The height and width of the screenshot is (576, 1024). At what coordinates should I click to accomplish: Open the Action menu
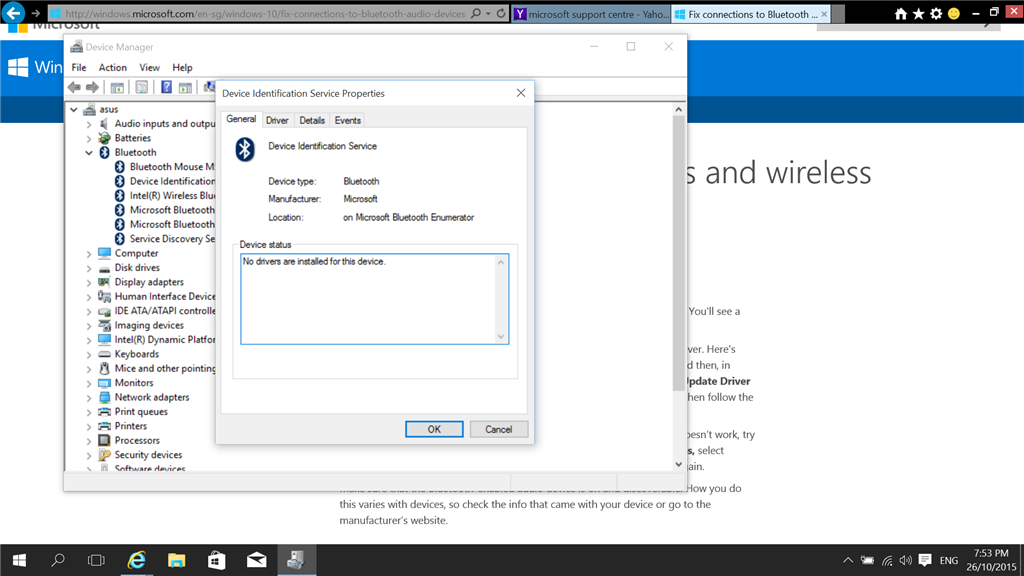(112, 67)
